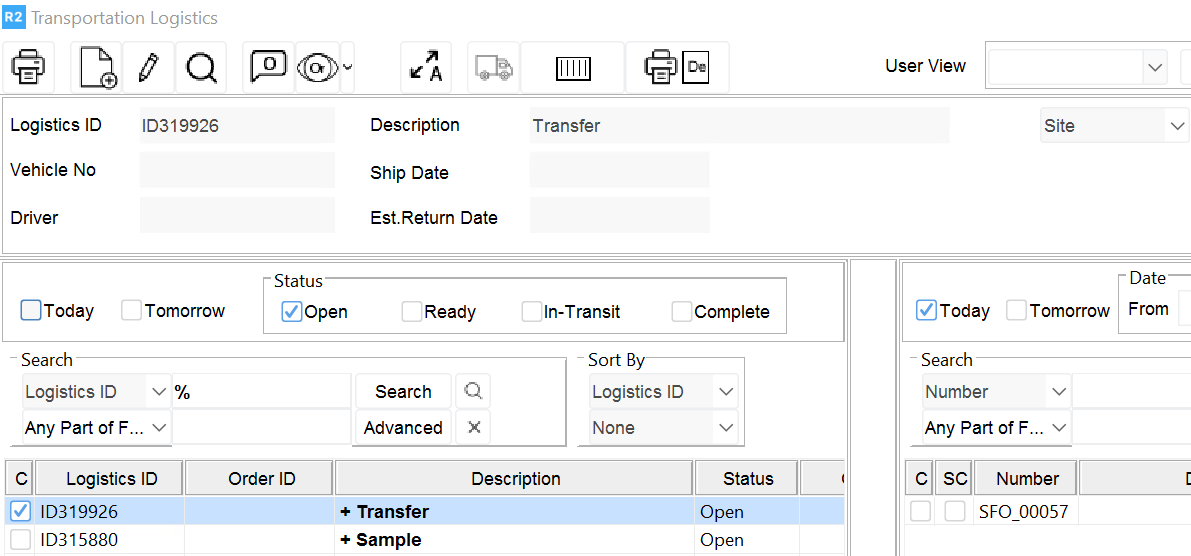1191x556 pixels.
Task: Enable the In-Transit status checkbox
Action: (532, 312)
